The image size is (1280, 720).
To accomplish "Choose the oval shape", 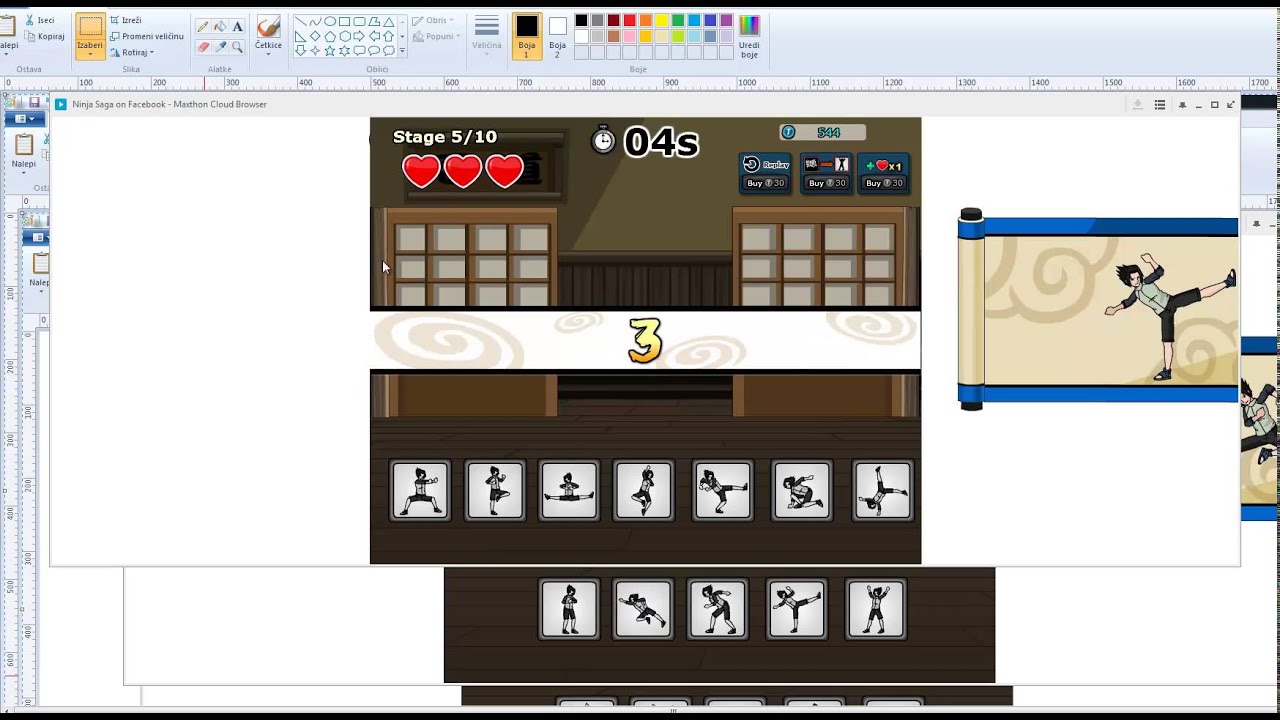I will (x=330, y=22).
